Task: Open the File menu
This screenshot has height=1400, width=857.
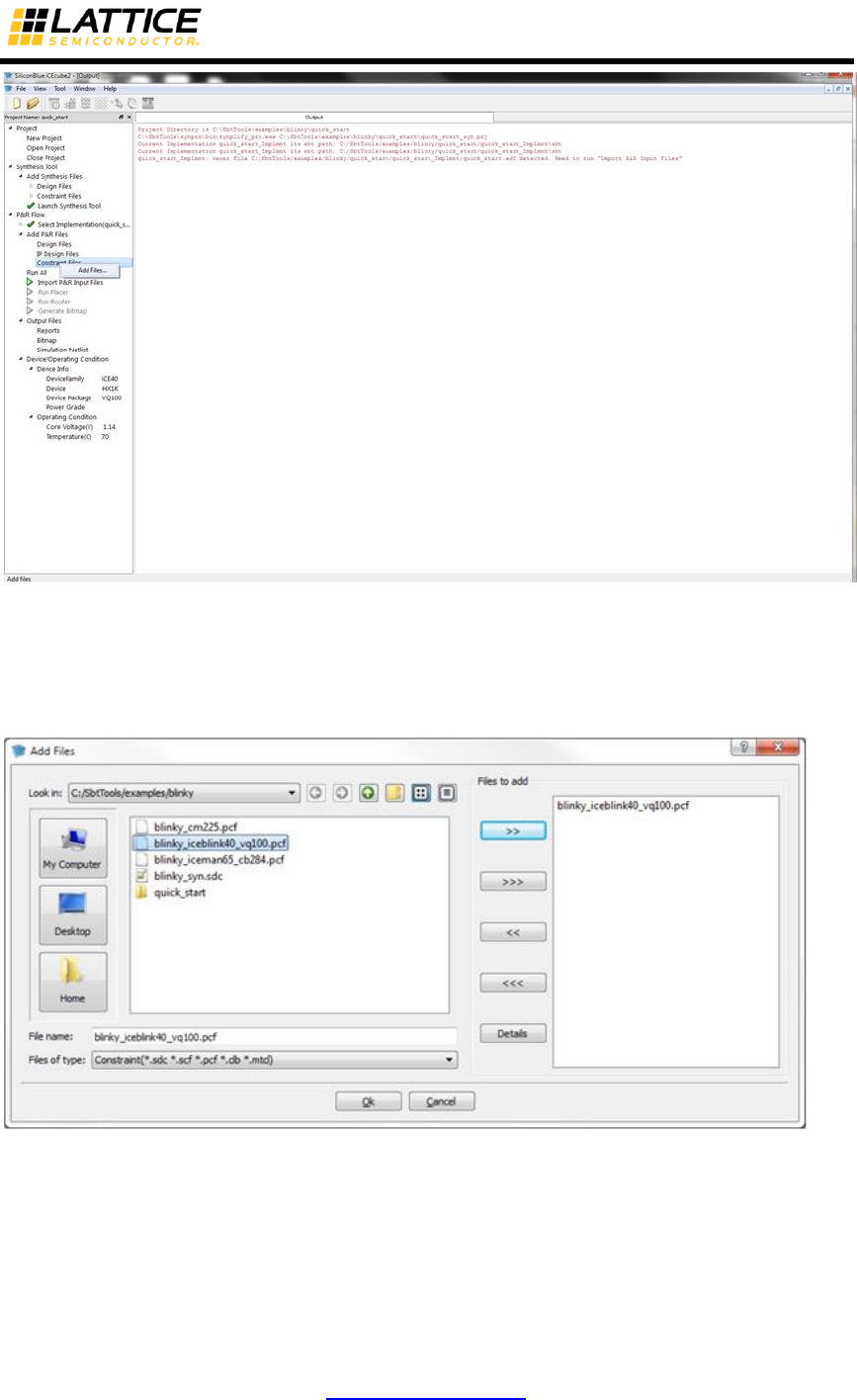Action: pyautogui.click(x=21, y=89)
